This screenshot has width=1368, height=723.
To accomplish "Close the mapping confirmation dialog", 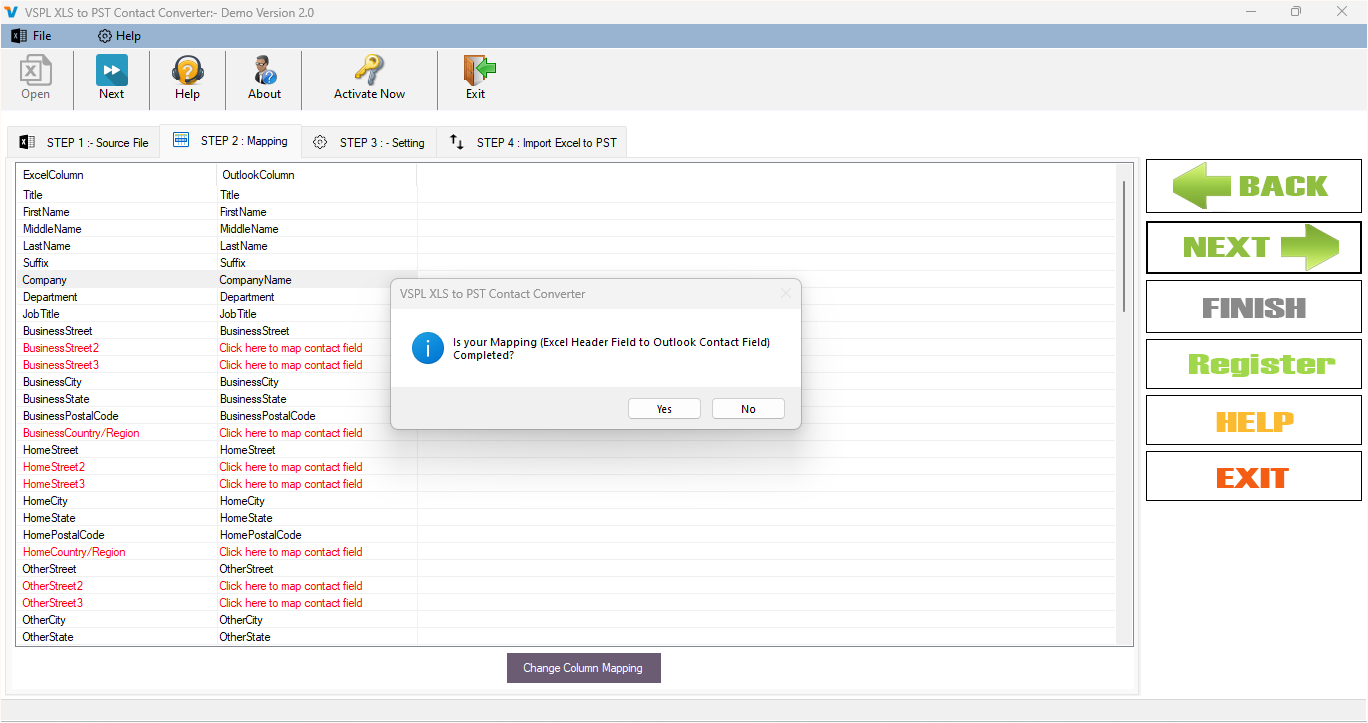I will [785, 293].
